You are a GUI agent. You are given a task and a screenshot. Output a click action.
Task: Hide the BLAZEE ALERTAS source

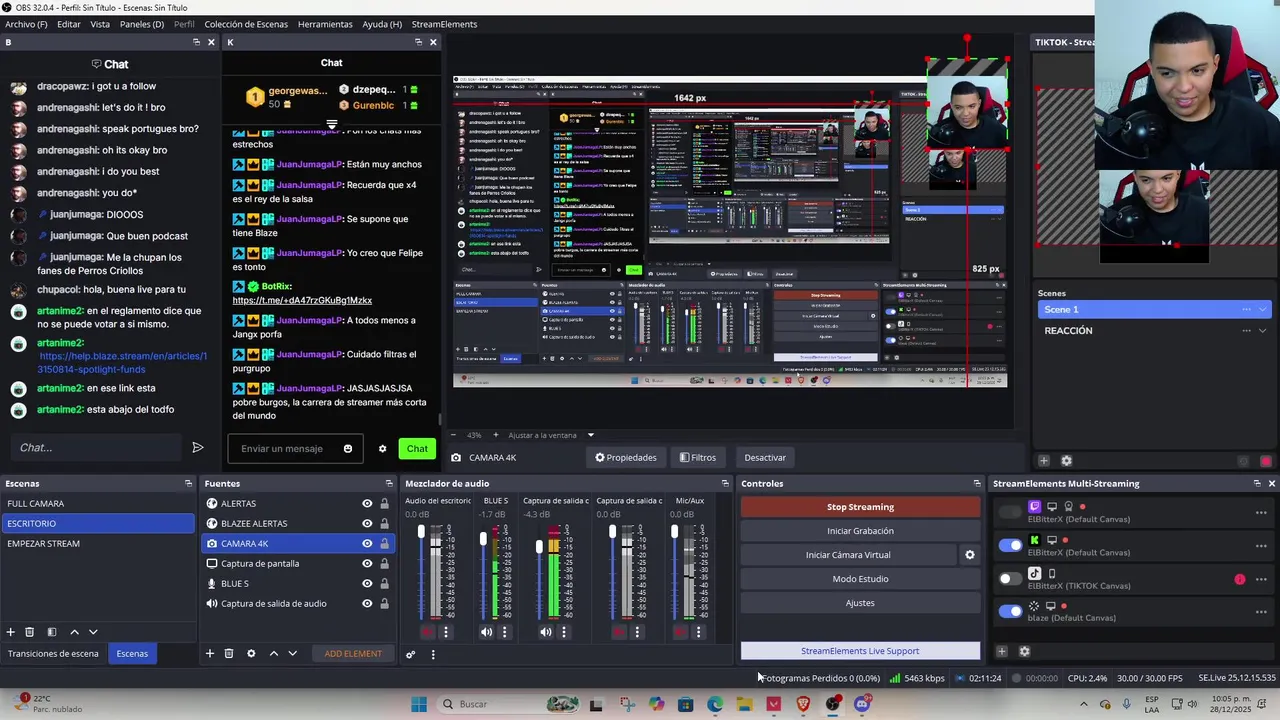pyautogui.click(x=367, y=524)
